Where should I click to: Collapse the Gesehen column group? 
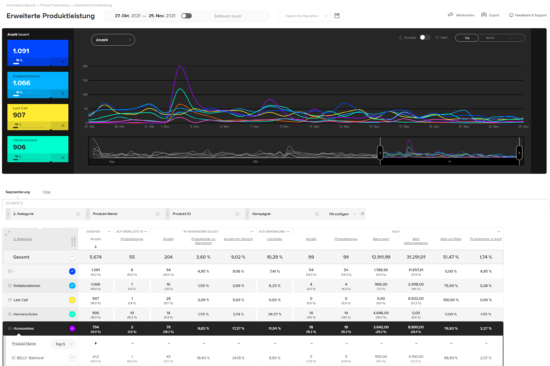click(x=109, y=232)
